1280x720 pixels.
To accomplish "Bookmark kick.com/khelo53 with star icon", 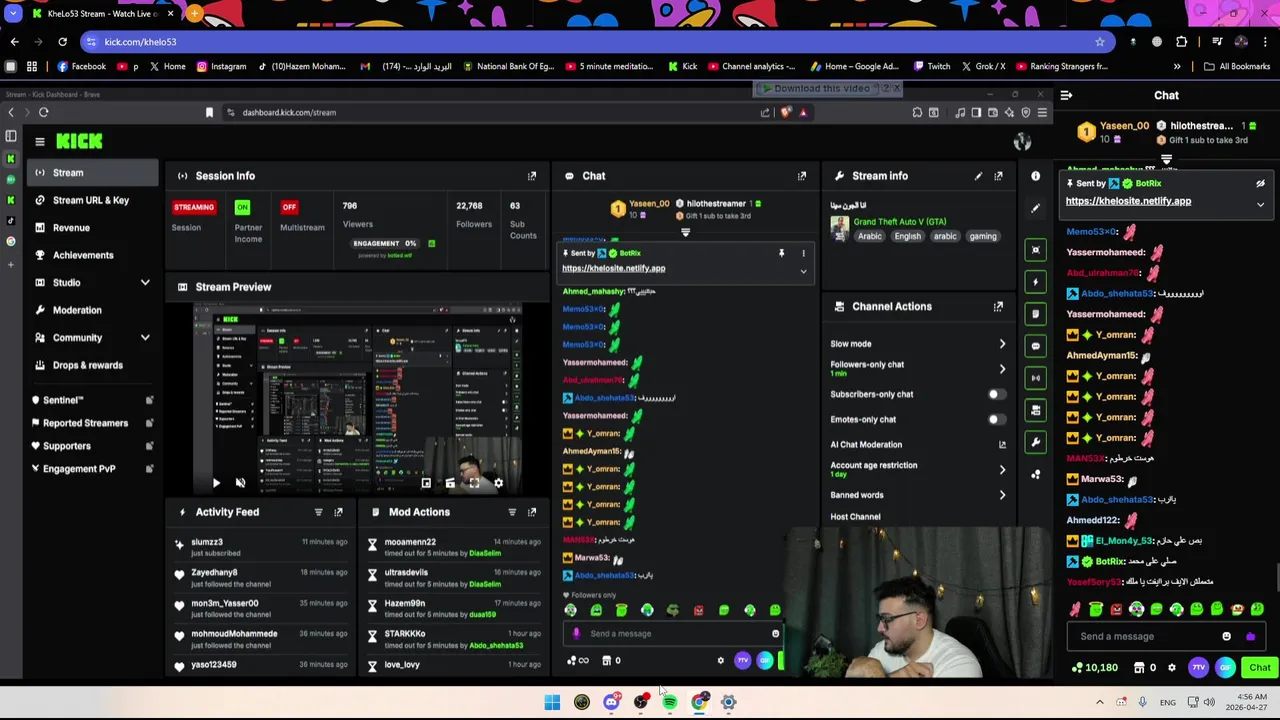I will pos(1100,42).
